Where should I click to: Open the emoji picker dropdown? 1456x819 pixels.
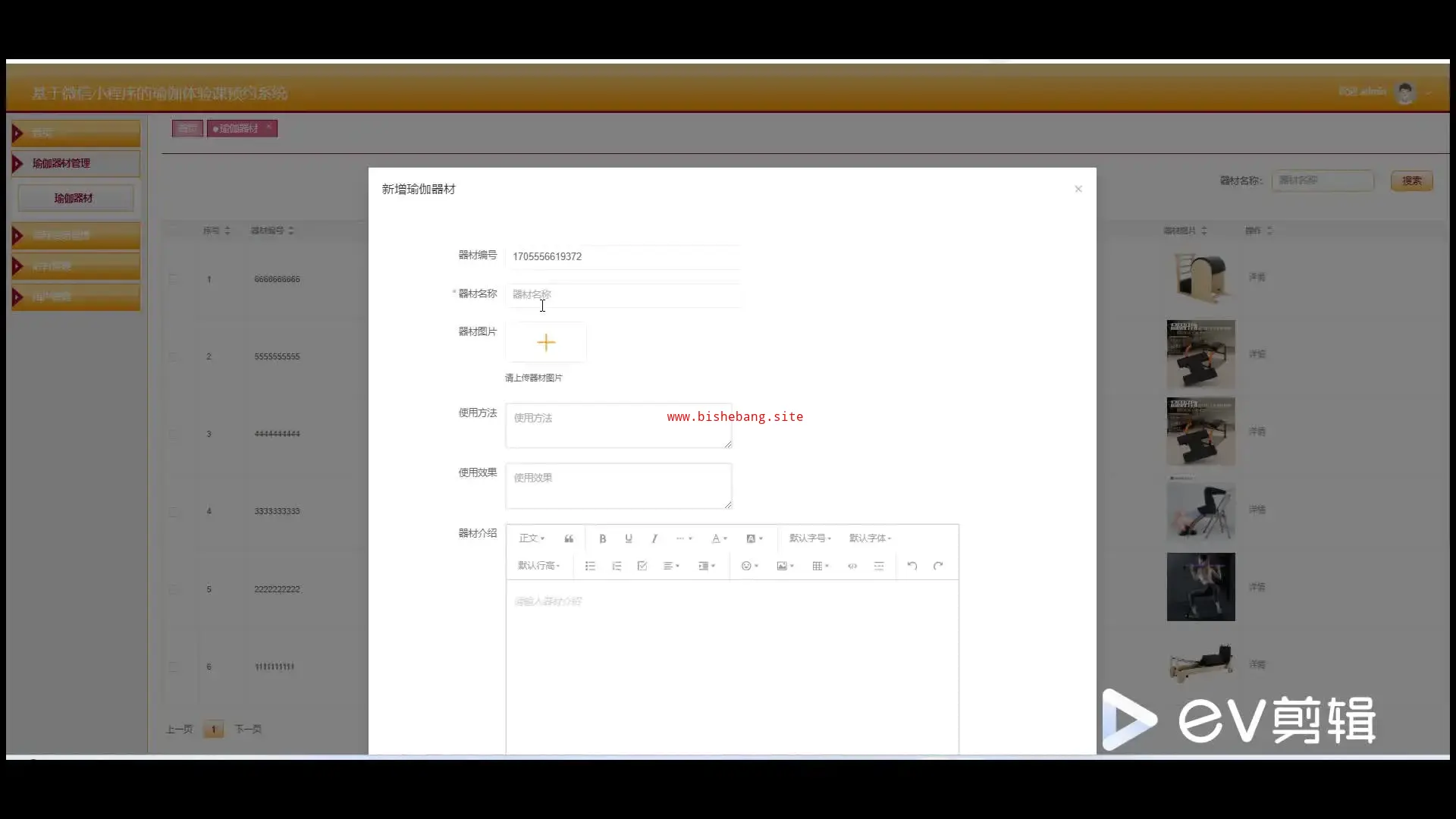coord(749,566)
